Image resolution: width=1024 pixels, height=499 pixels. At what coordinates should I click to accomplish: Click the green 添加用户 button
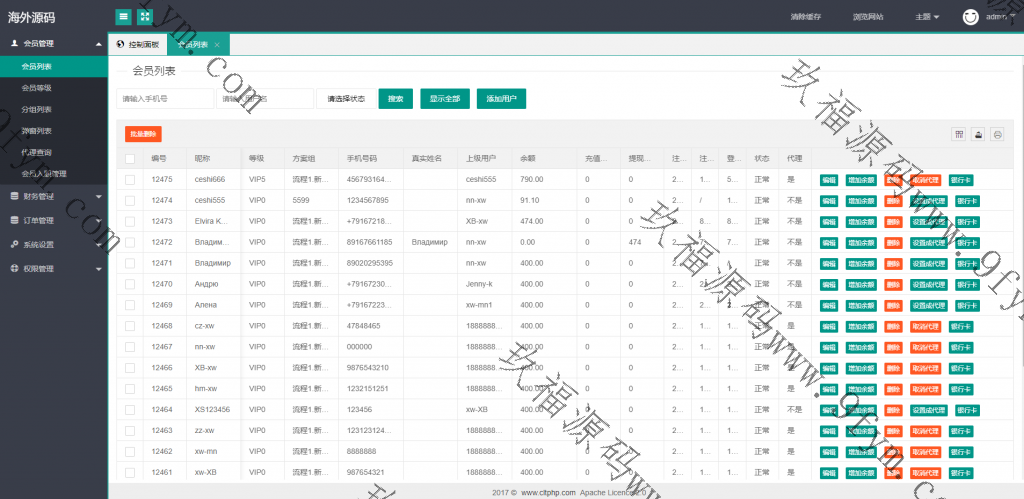pyautogui.click(x=500, y=99)
